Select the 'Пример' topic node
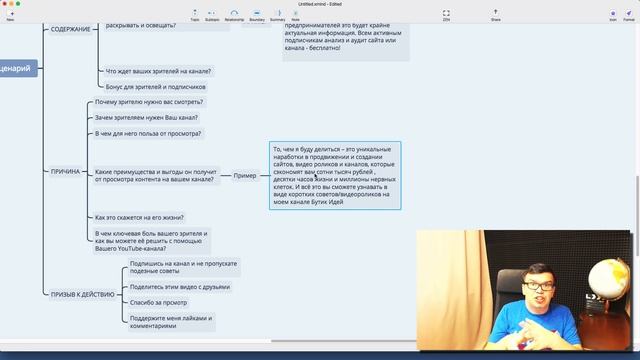Image resolution: width=640 pixels, height=360 pixels. click(x=245, y=176)
